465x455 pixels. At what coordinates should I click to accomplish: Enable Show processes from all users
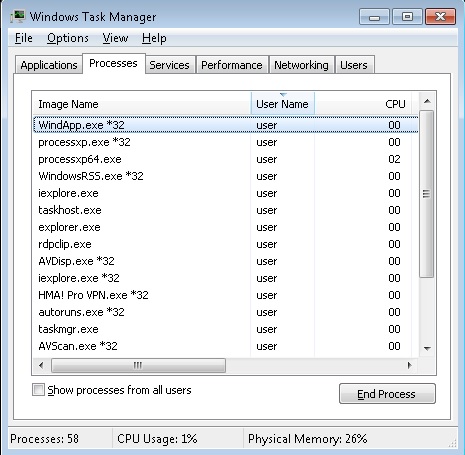click(38, 389)
